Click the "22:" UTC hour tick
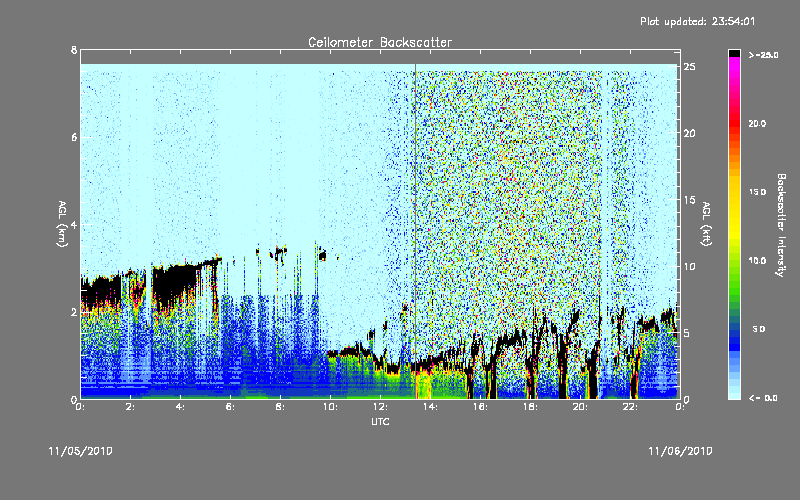 (630, 407)
